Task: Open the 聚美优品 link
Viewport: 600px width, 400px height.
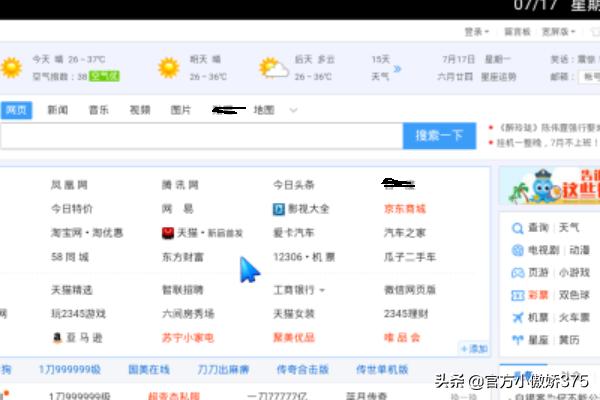Action: (x=293, y=338)
